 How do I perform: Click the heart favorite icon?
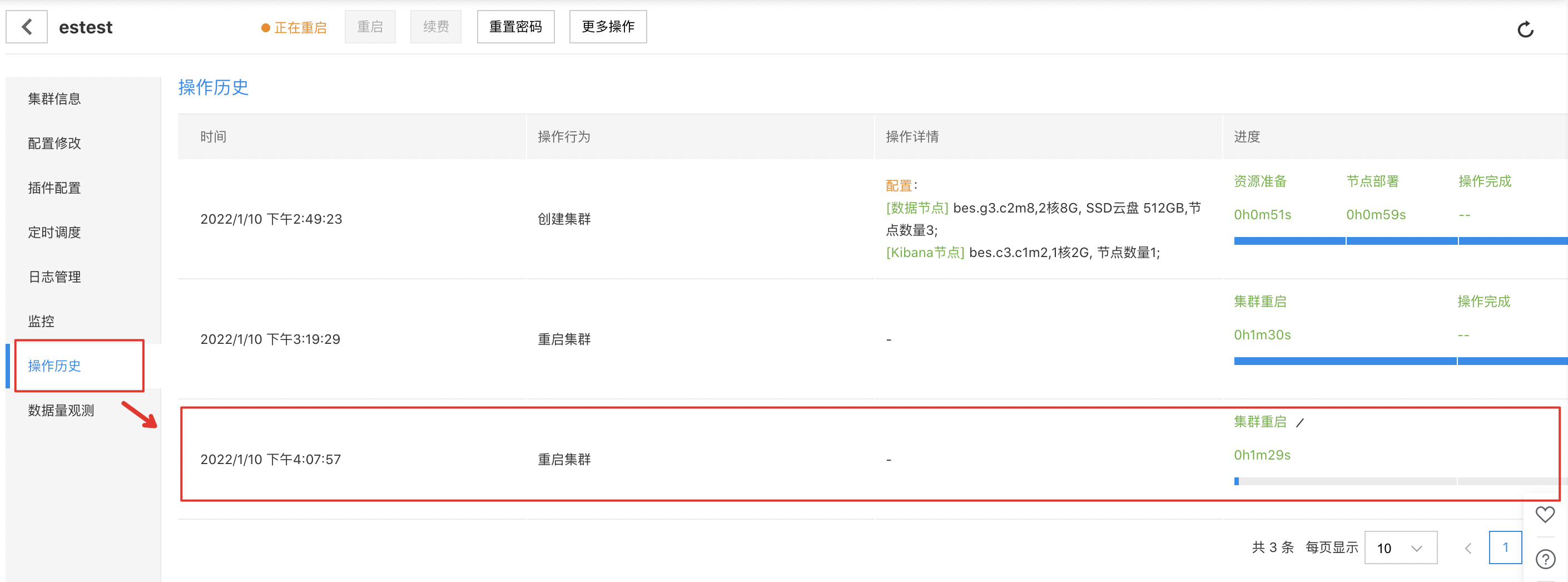click(1545, 514)
